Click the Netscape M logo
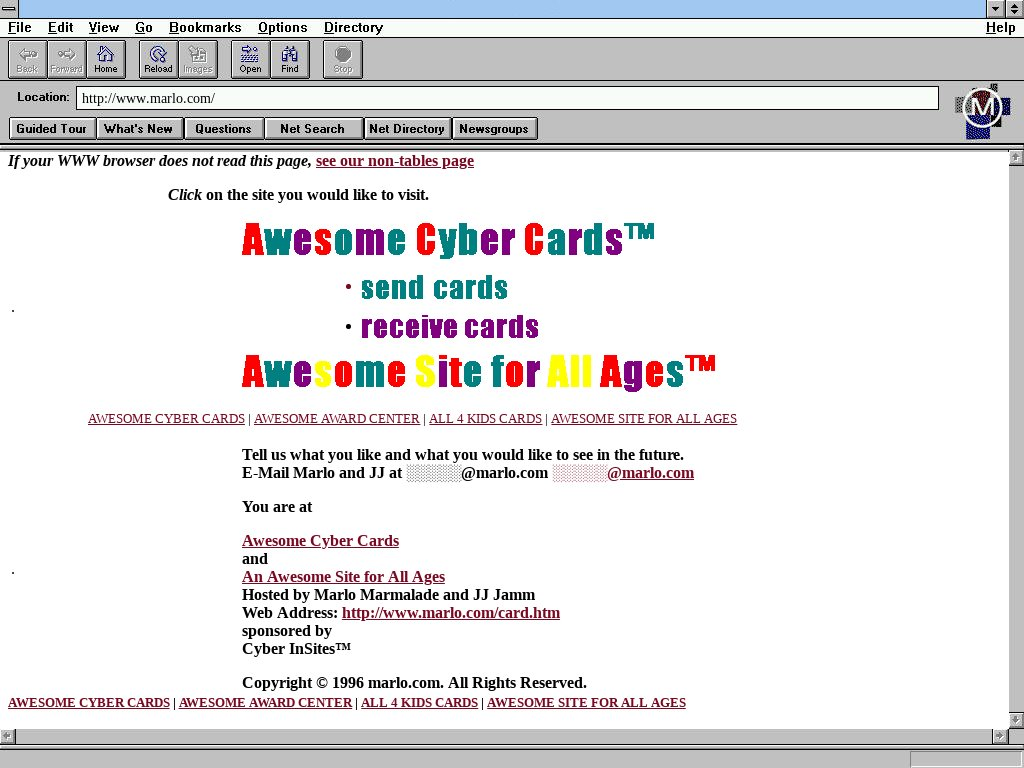Screen dimensions: 1024x768 point(982,109)
